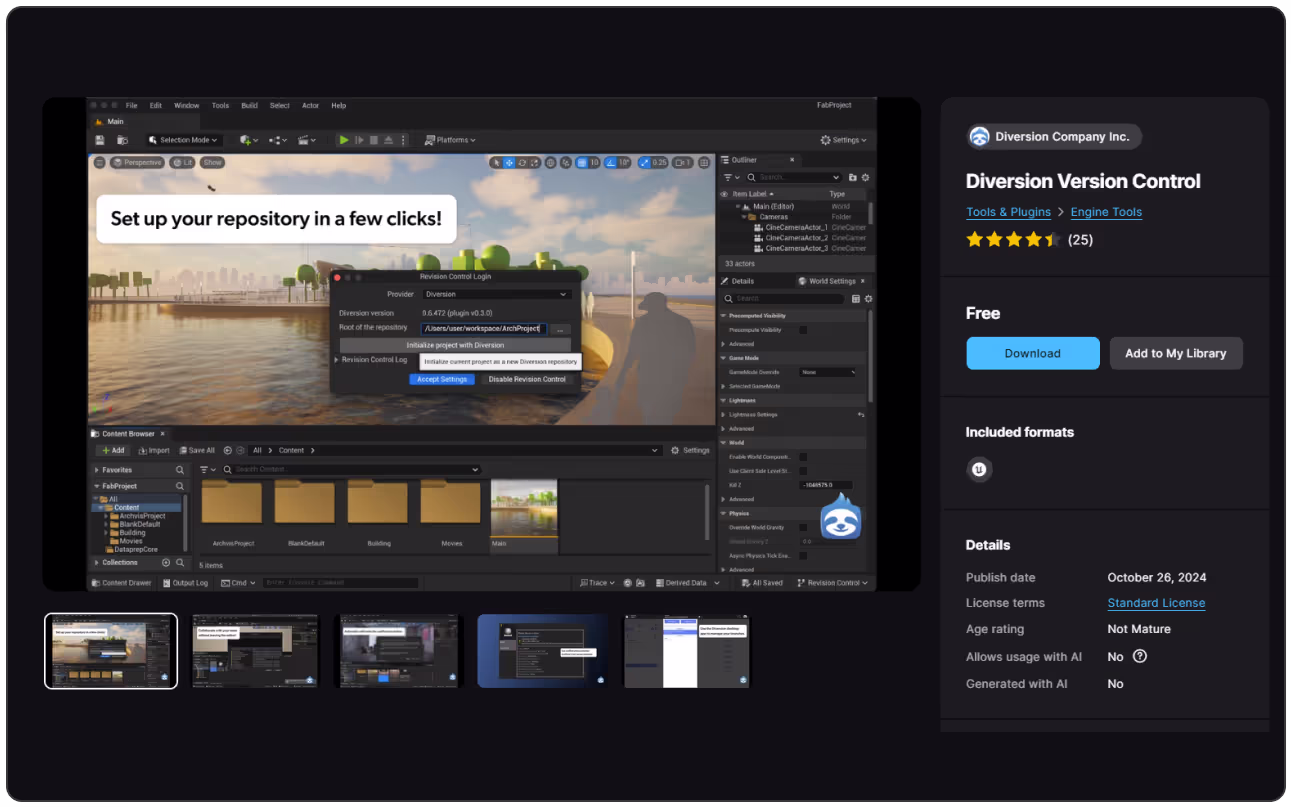This screenshot has width=1291, height=807.
Task: Click the Play button in Unreal toolbar
Action: (344, 140)
